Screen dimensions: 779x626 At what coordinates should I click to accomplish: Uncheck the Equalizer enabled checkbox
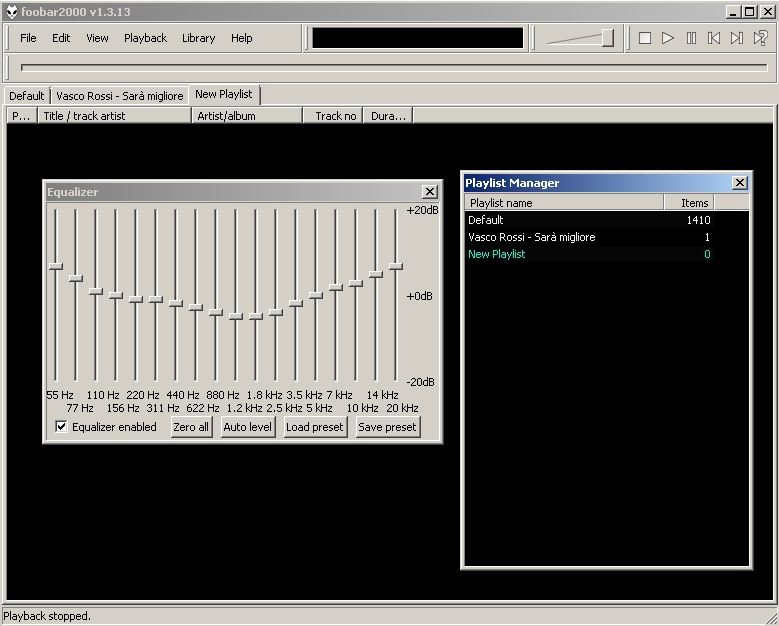[61, 427]
